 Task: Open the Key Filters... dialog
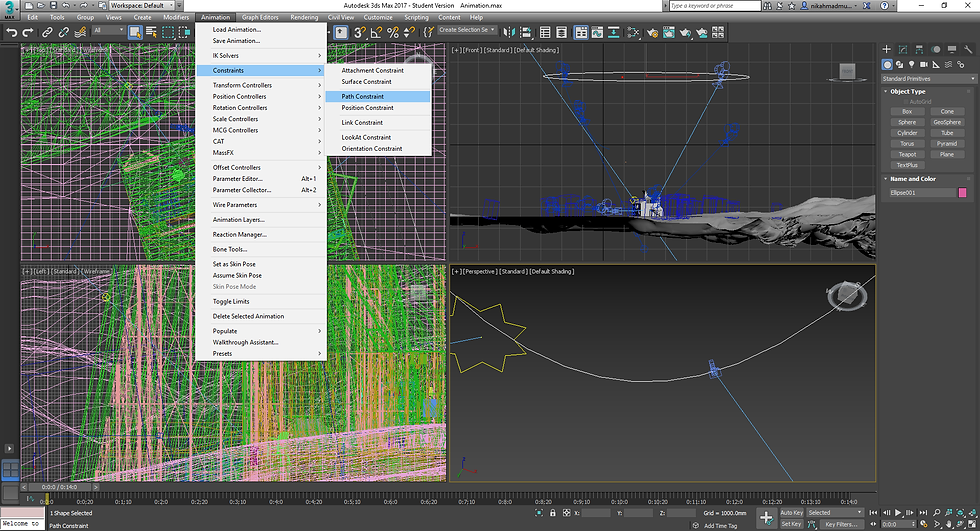841,524
